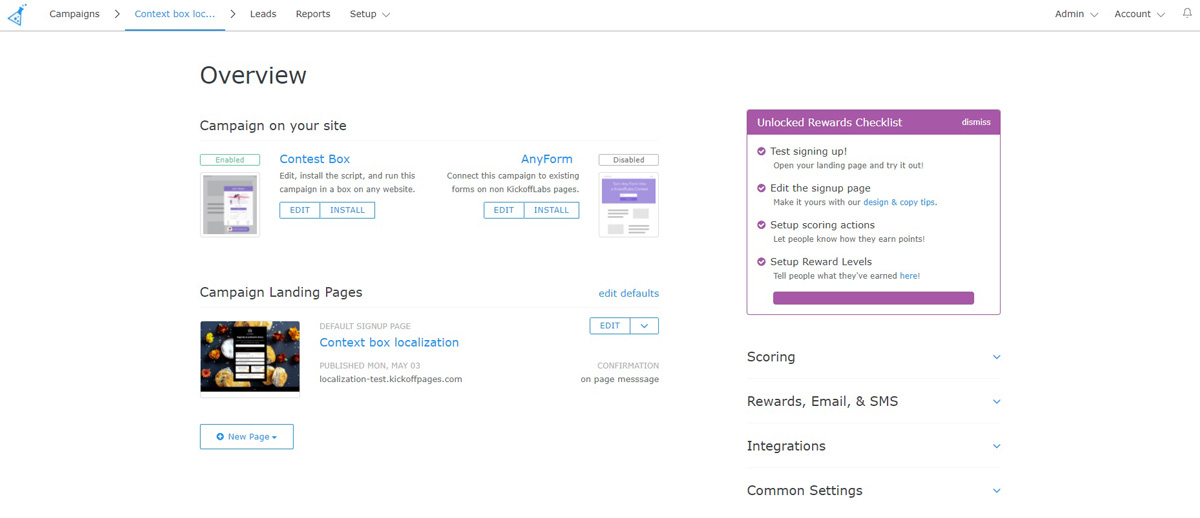Click the Setup Reward Levels checkmark icon
Screen dimensions: 1200x518
(x=761, y=262)
